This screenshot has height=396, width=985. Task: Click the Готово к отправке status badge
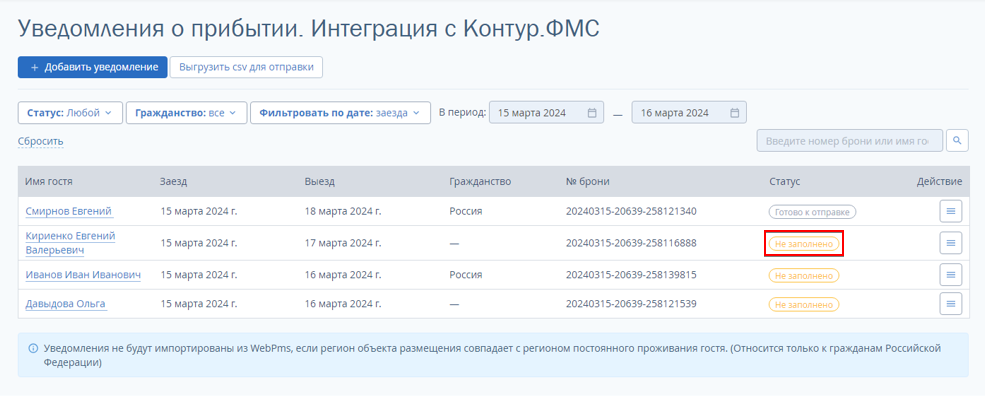pyautogui.click(x=812, y=212)
